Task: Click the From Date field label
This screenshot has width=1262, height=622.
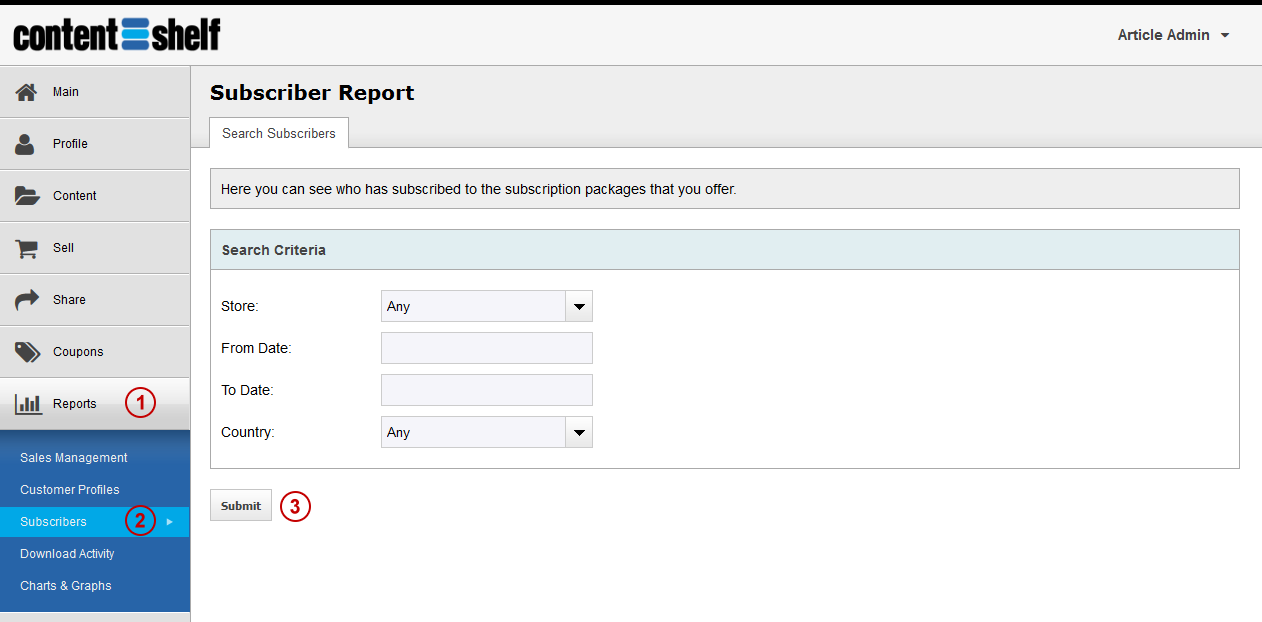Action: pos(256,349)
